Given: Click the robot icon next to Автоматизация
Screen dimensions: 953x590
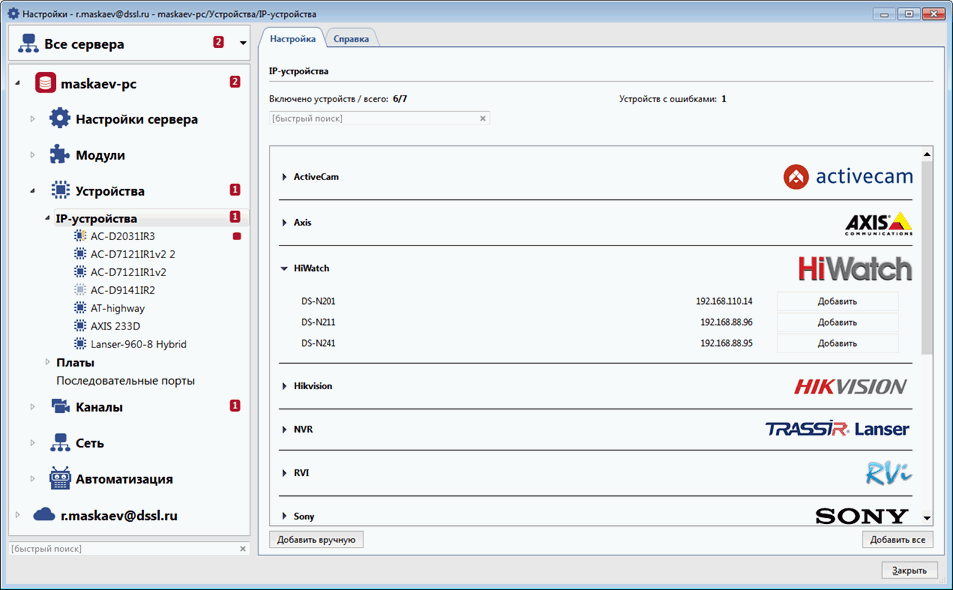Looking at the screenshot, I should (x=60, y=479).
